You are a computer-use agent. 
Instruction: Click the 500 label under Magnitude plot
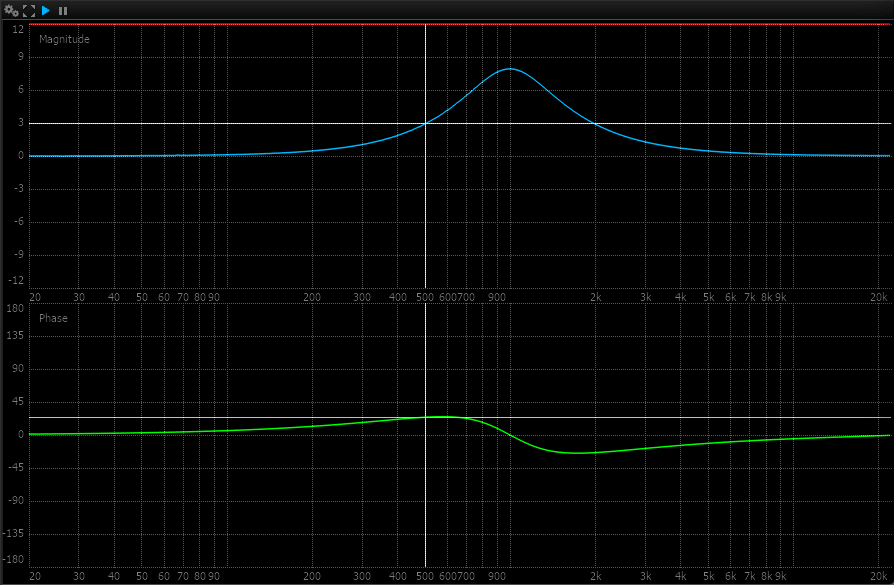(x=426, y=297)
